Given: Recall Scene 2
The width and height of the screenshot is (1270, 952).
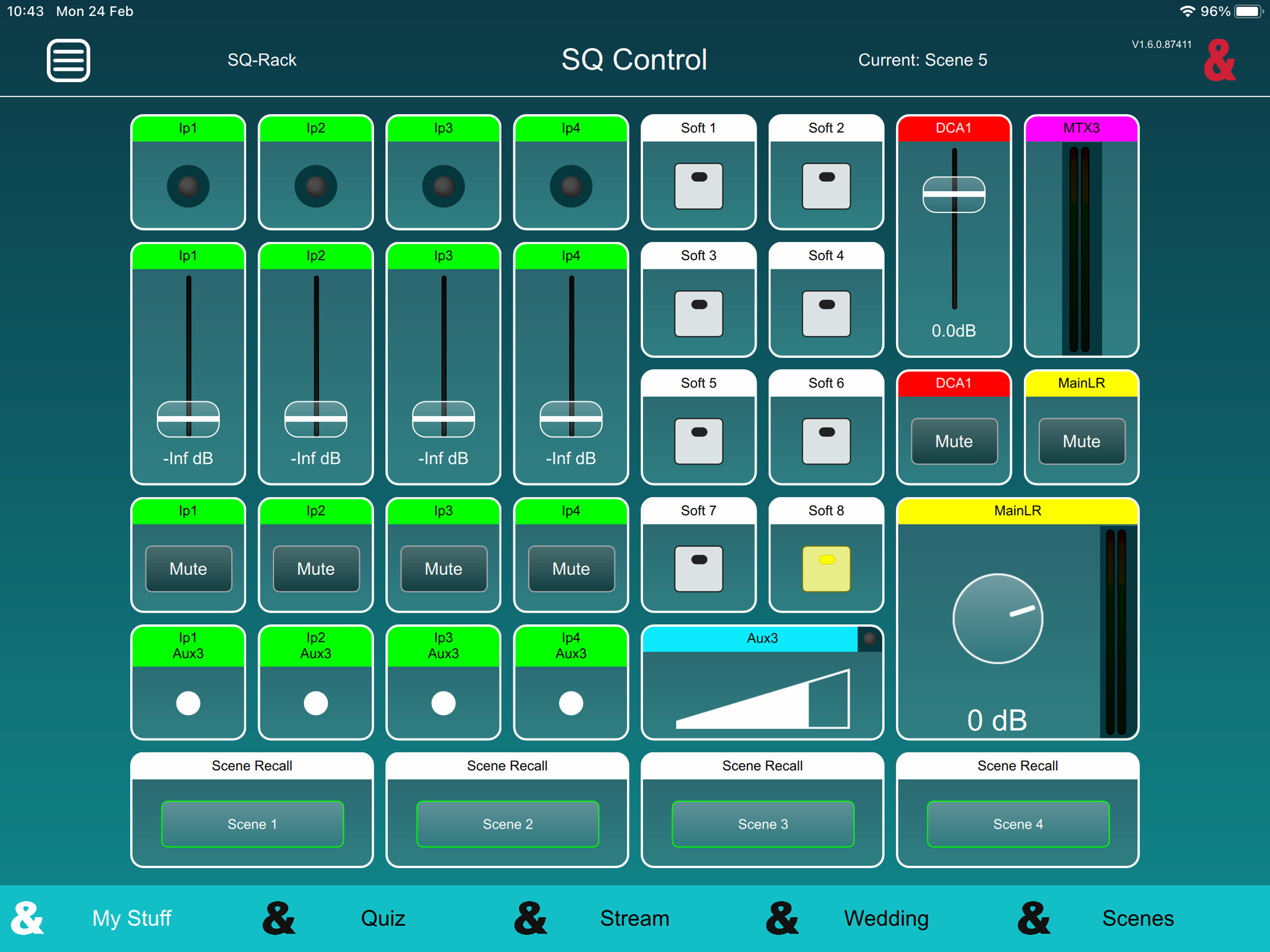Looking at the screenshot, I should click(x=508, y=824).
